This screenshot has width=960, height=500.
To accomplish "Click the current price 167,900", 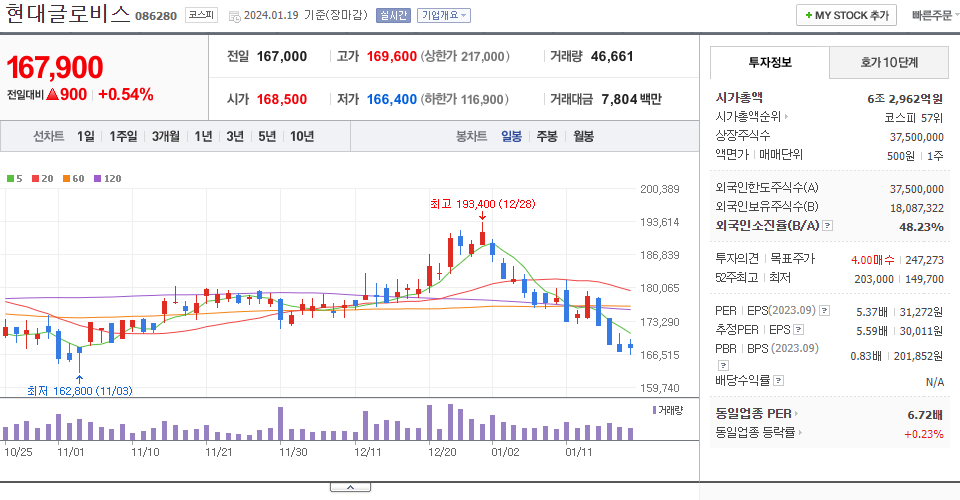I will [55, 67].
